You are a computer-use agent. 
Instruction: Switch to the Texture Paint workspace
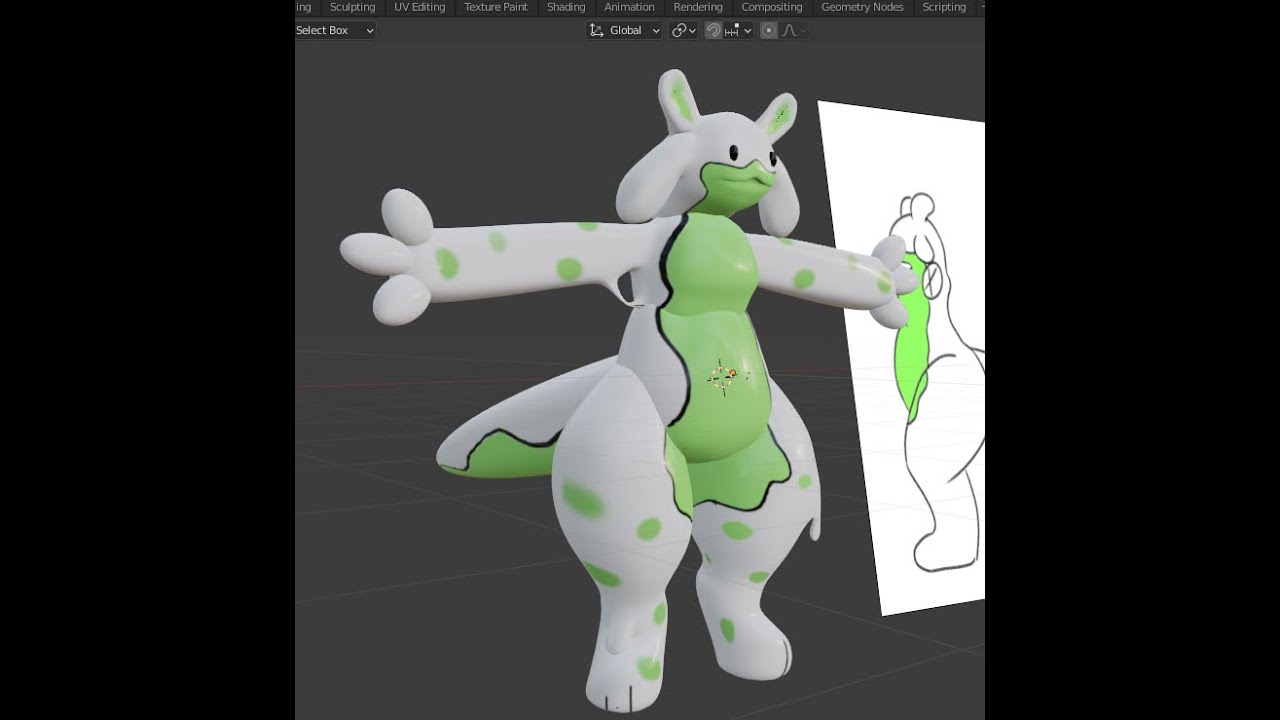[496, 7]
